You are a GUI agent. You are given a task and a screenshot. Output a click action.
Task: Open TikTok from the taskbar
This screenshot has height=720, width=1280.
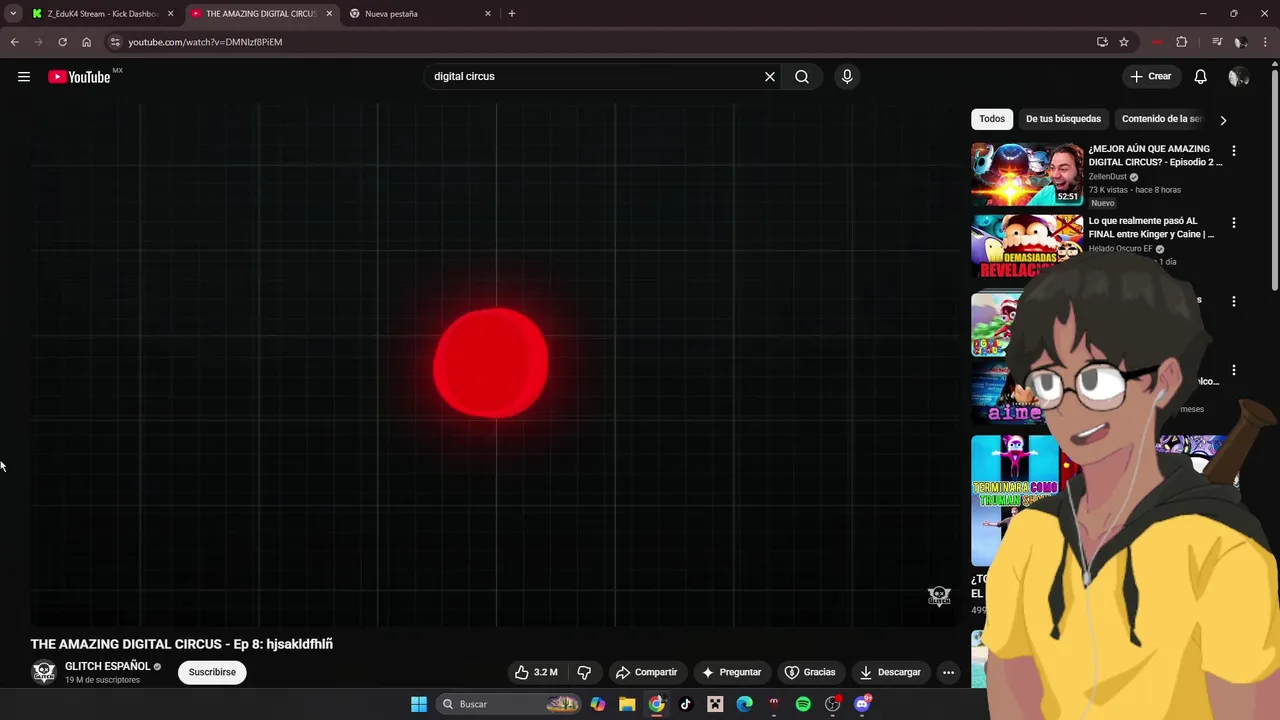[685, 704]
